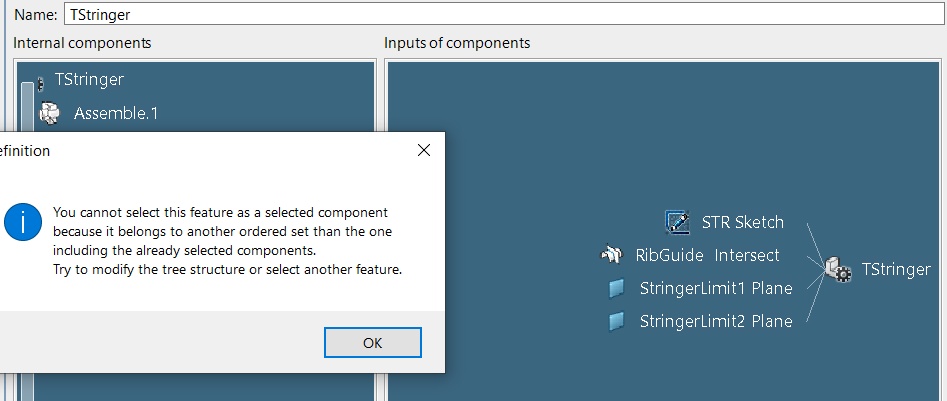Click the vertical tree branch line under TStringer
Screen dimensions: 947x401
pyautogui.click(x=27, y=242)
